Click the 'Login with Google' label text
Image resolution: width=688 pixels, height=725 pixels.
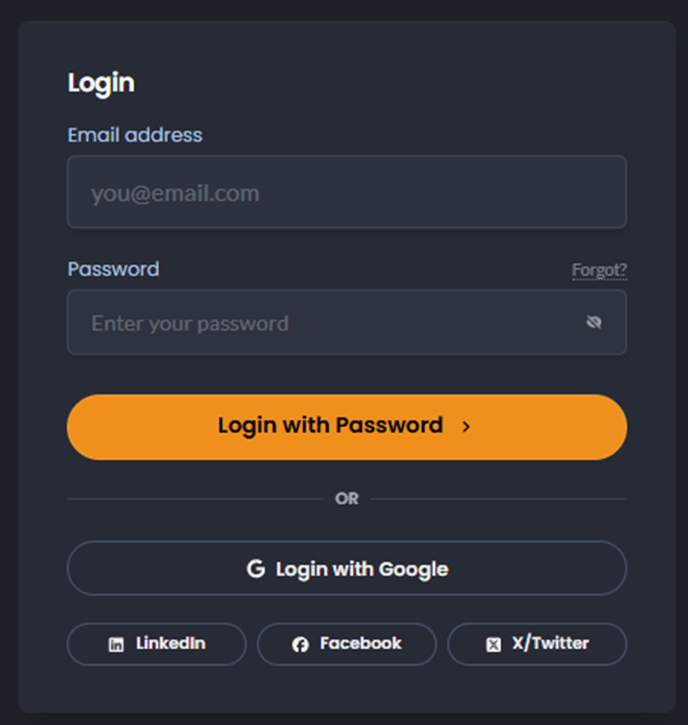click(362, 569)
